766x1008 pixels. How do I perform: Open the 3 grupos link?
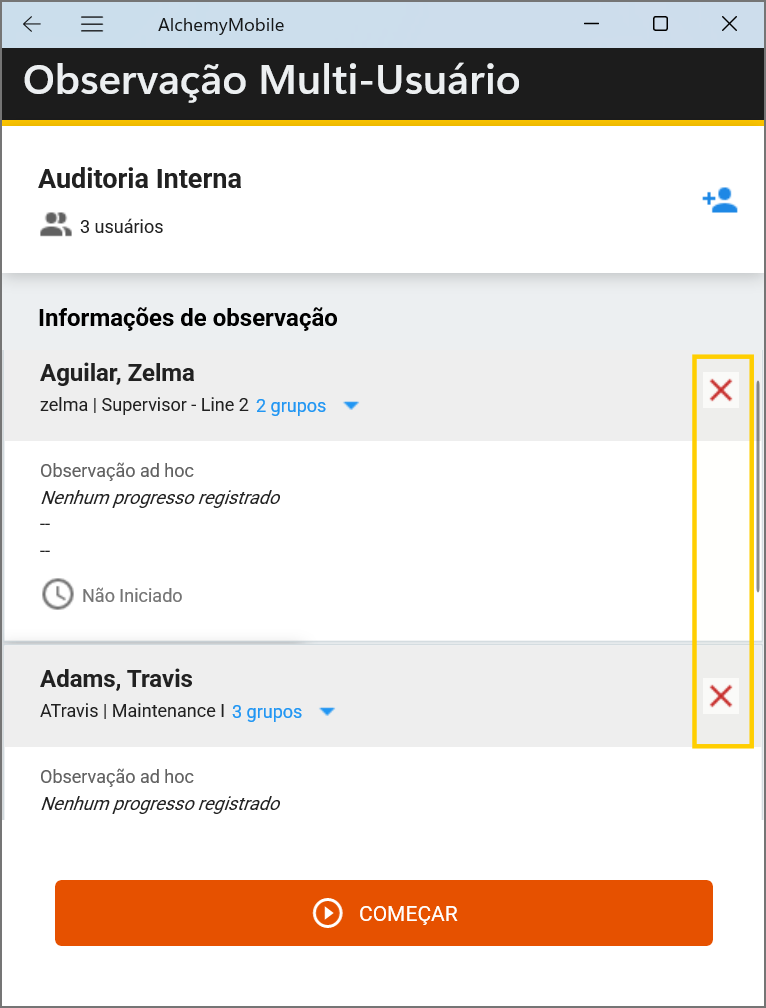pyautogui.click(x=267, y=712)
